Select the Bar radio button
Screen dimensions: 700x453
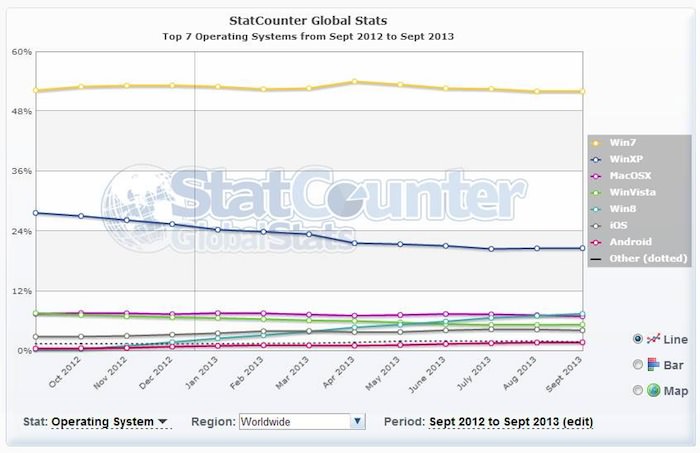(x=638, y=365)
